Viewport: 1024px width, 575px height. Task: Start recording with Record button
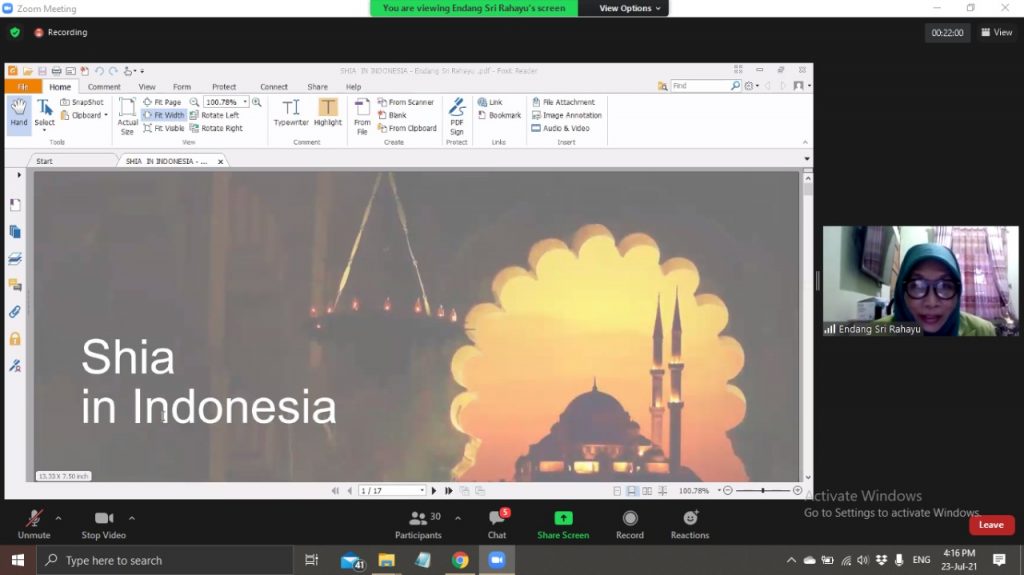point(630,522)
